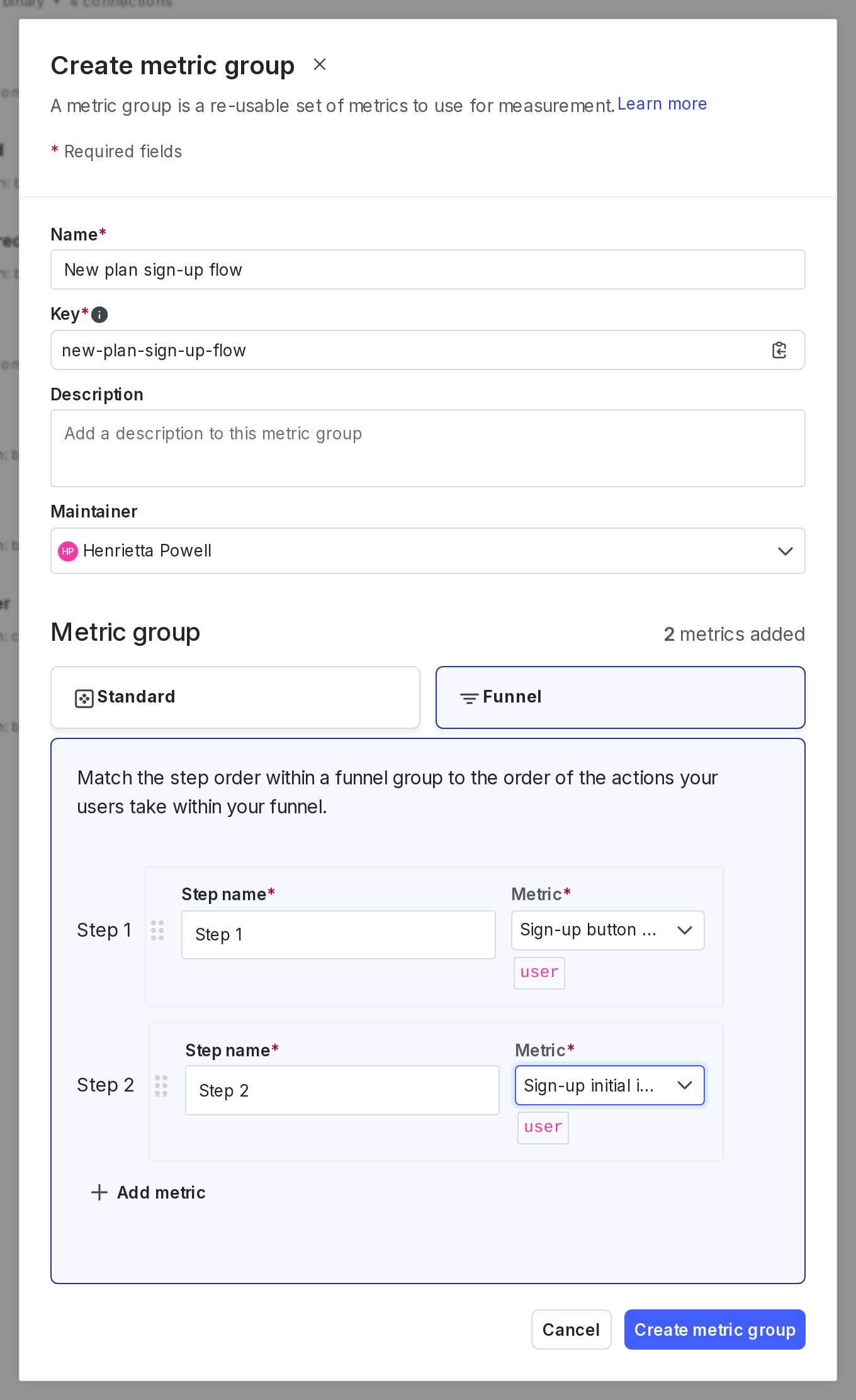Click the HP avatar icon

pos(68,551)
